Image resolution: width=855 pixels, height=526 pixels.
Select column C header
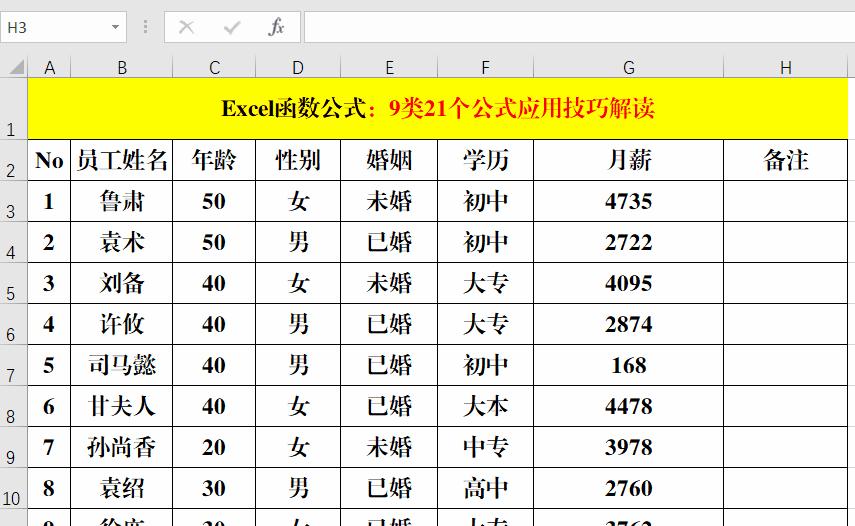(x=214, y=68)
